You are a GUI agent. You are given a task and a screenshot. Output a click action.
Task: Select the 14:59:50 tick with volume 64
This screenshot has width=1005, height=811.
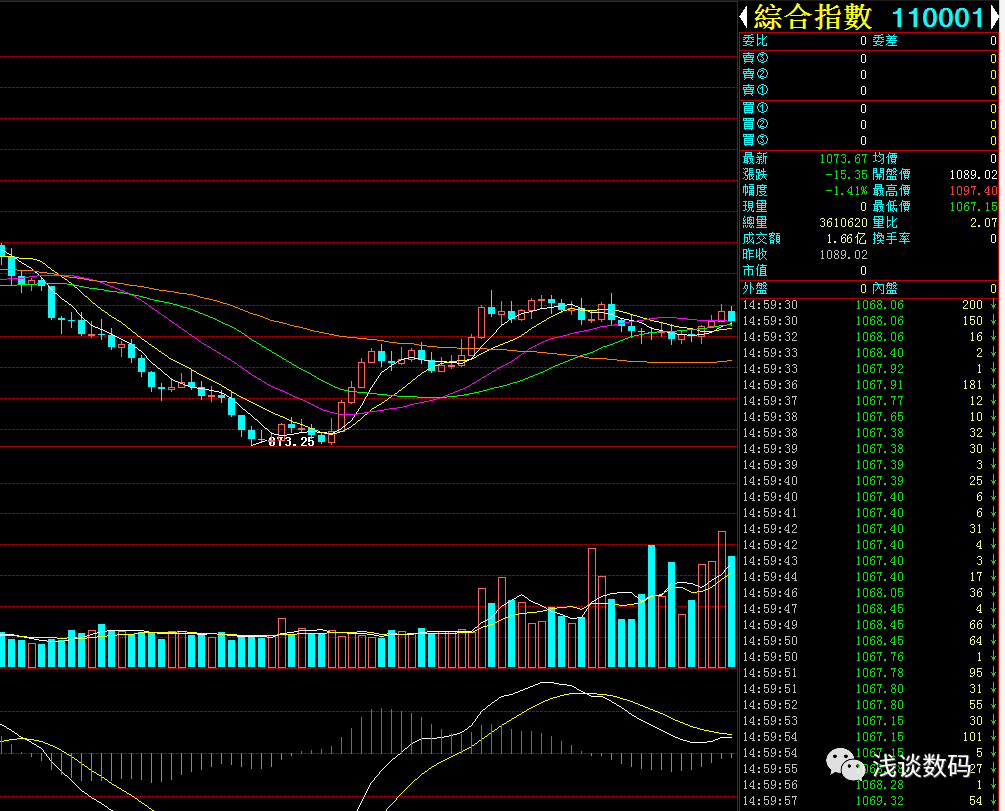click(x=869, y=641)
